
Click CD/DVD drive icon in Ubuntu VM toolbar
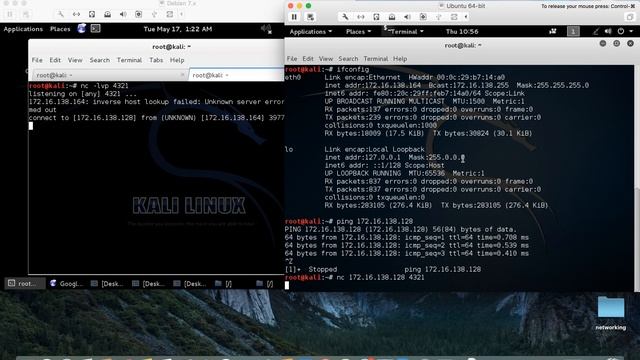point(392,17)
